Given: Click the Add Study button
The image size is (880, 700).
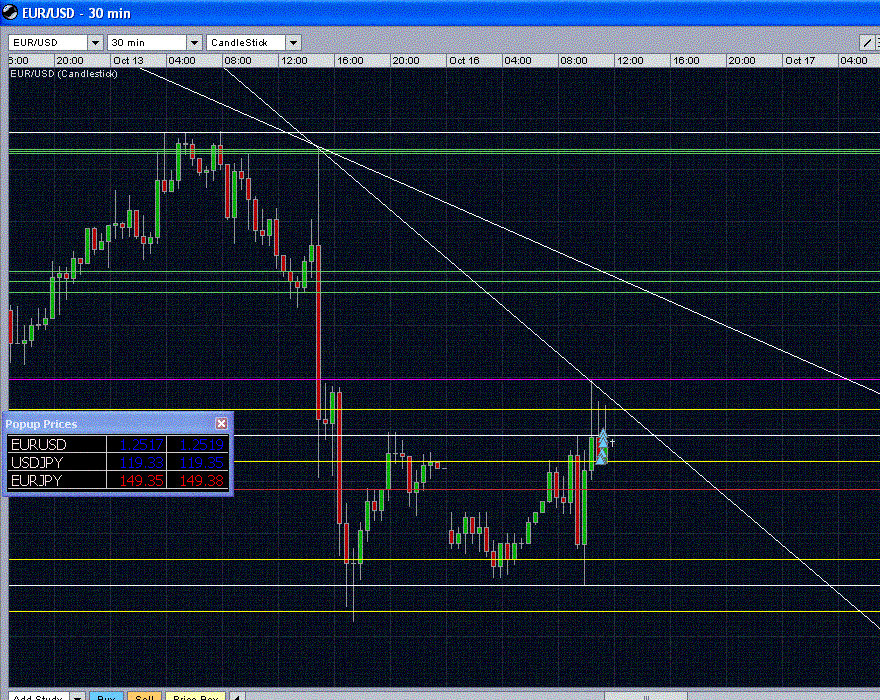Looking at the screenshot, I should click(x=36, y=697).
